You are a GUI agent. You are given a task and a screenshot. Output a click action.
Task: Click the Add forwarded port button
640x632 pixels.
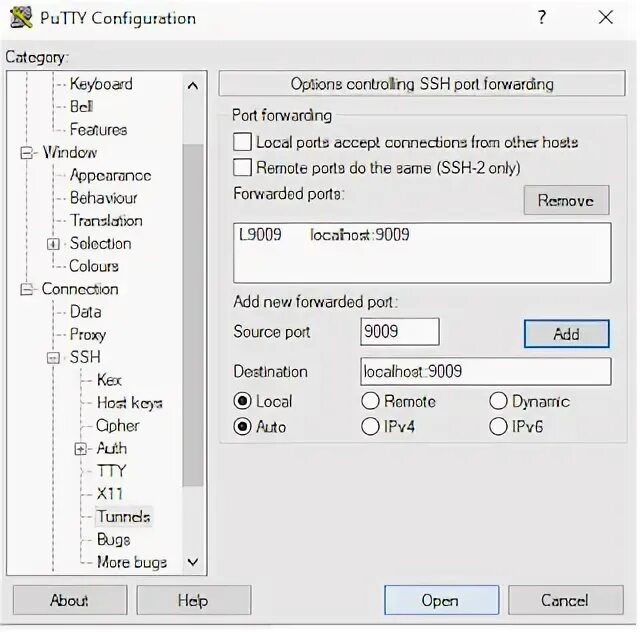[x=566, y=334]
